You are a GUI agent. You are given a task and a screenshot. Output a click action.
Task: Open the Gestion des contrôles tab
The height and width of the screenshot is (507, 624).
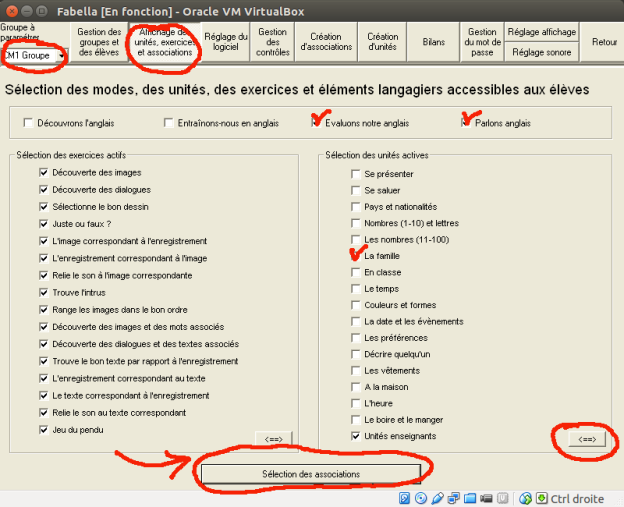coord(273,42)
